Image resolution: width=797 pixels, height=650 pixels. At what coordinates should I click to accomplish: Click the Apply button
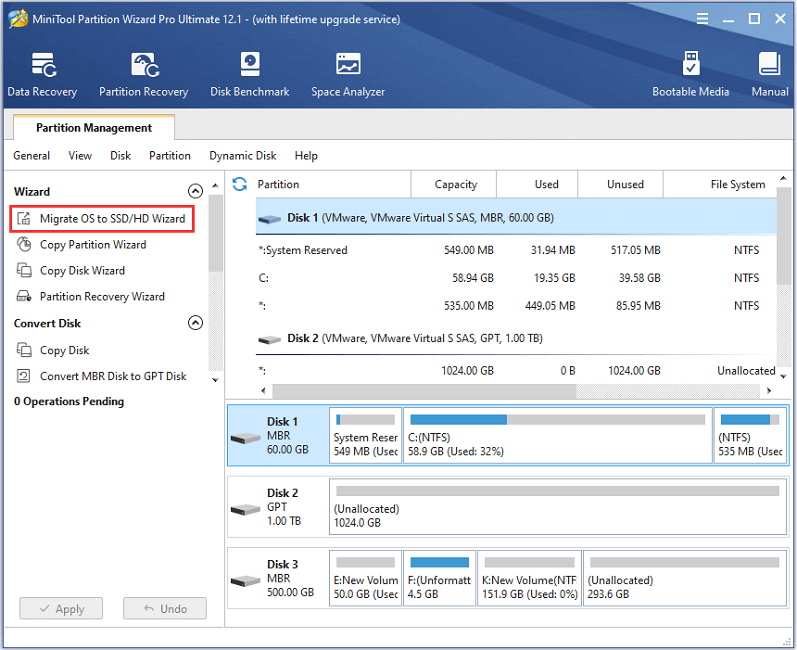(61, 608)
